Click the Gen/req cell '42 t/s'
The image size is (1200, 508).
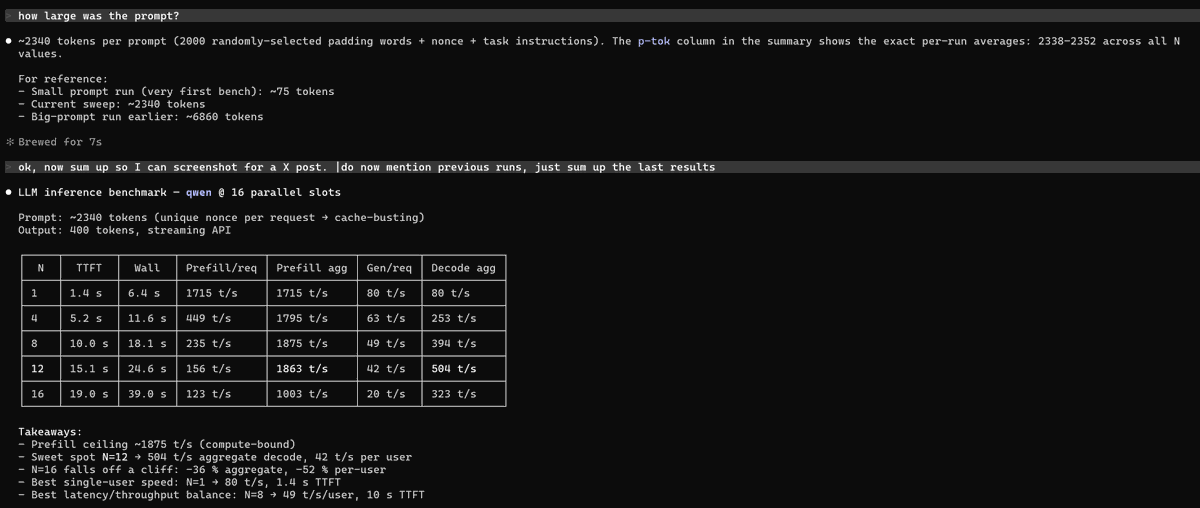(387, 368)
